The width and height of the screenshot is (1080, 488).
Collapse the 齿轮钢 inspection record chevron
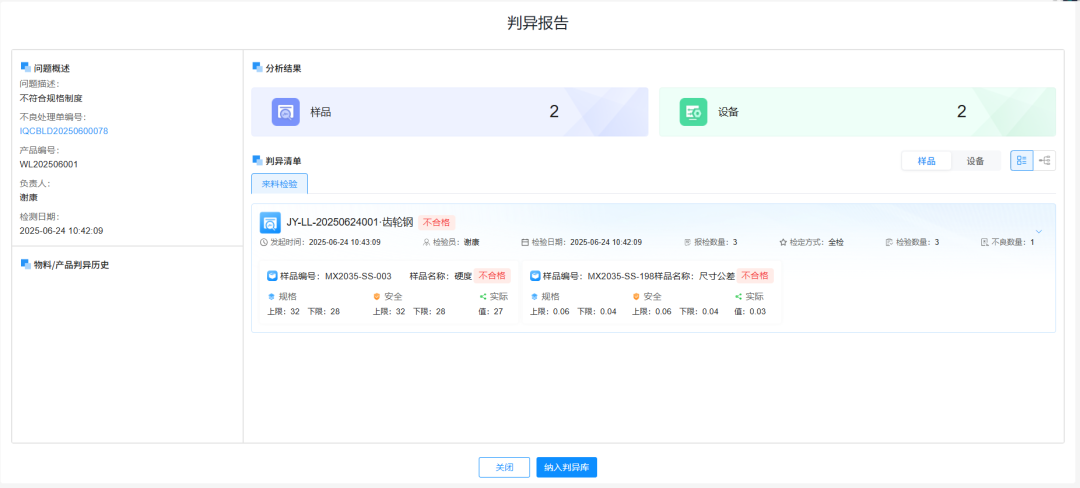point(1038,231)
